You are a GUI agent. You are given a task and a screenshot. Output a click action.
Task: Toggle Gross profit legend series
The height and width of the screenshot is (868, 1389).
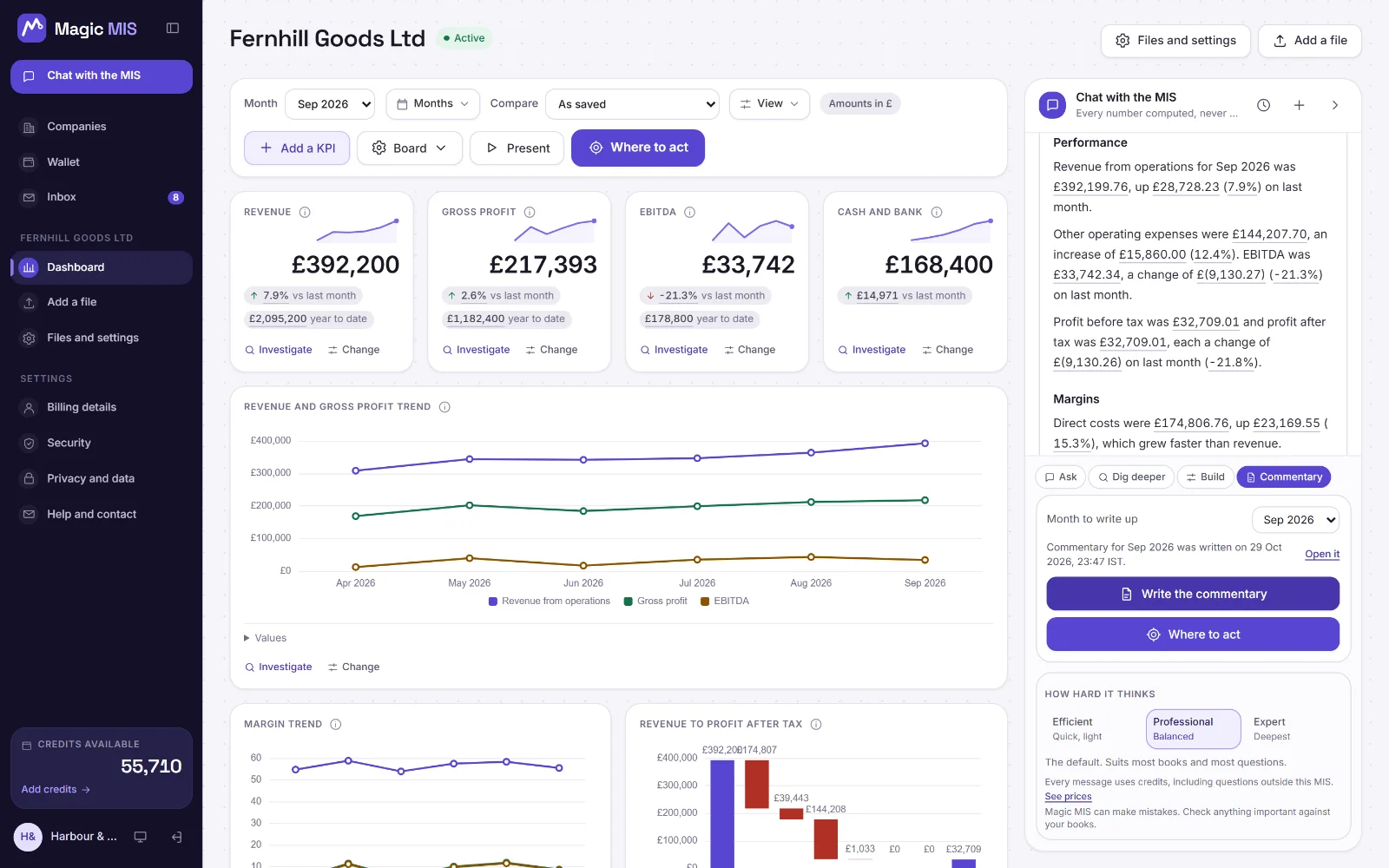(655, 601)
